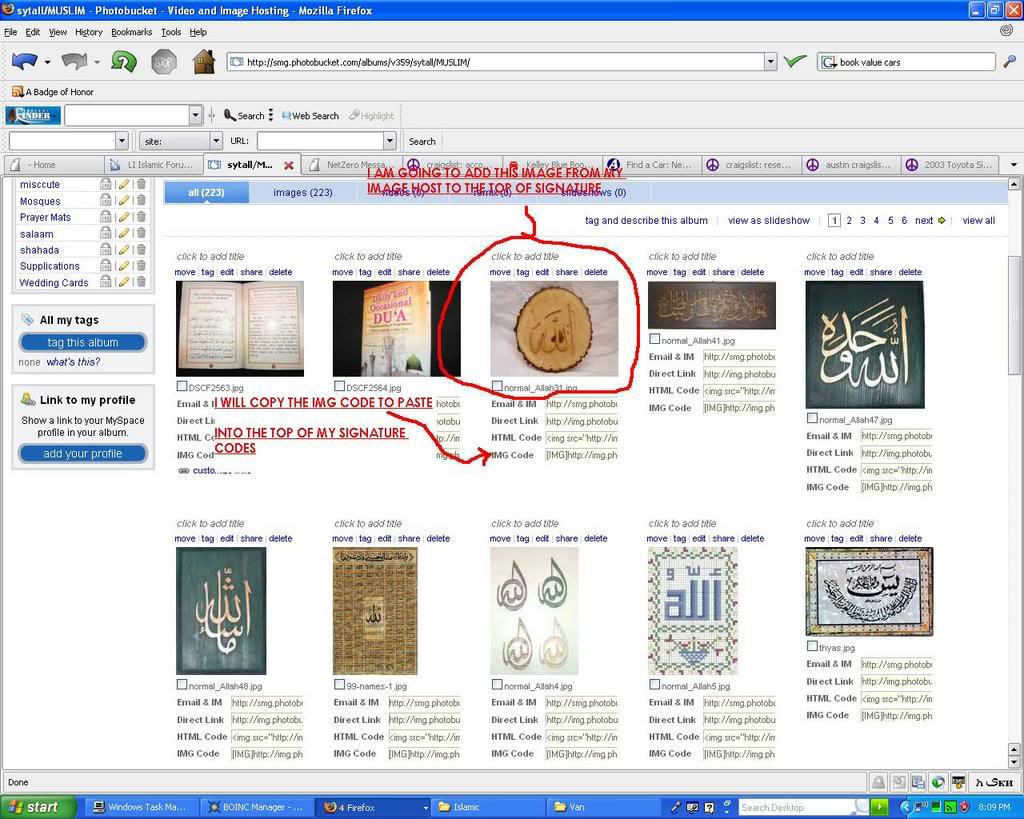Expand the URL field dropdown arrow
Image resolution: width=1024 pixels, height=819 pixels.
point(390,141)
